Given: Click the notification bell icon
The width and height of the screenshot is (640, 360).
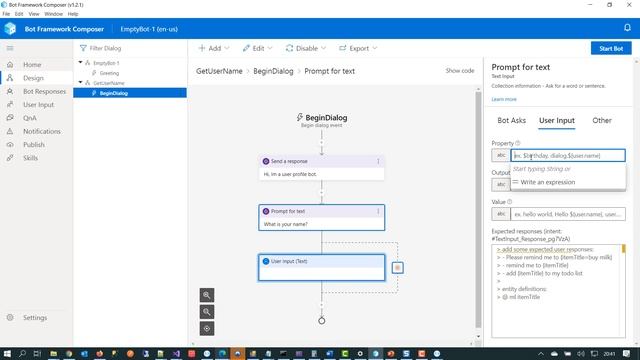Looking at the screenshot, I should coord(627,28).
